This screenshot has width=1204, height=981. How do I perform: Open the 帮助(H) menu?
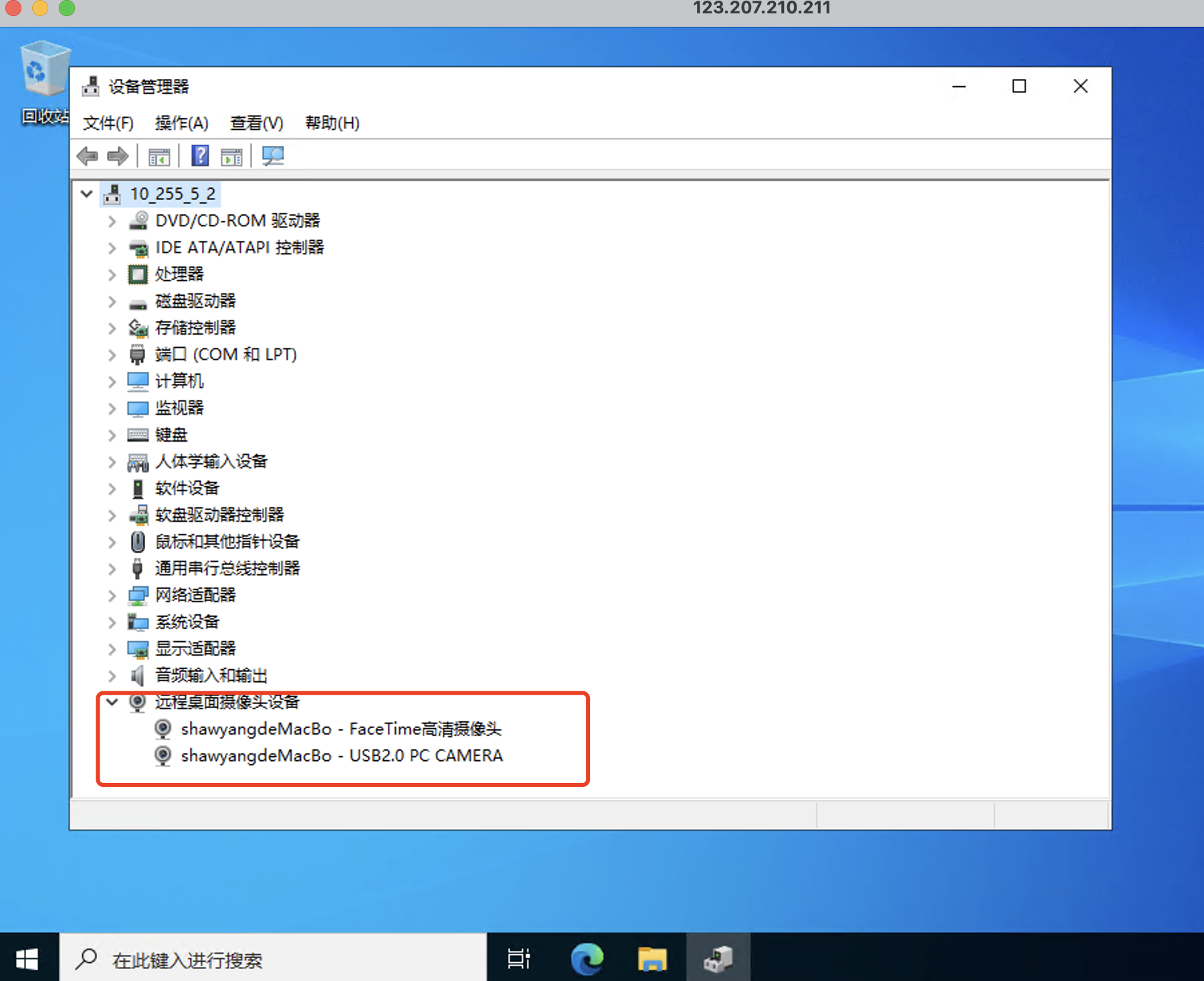click(332, 123)
